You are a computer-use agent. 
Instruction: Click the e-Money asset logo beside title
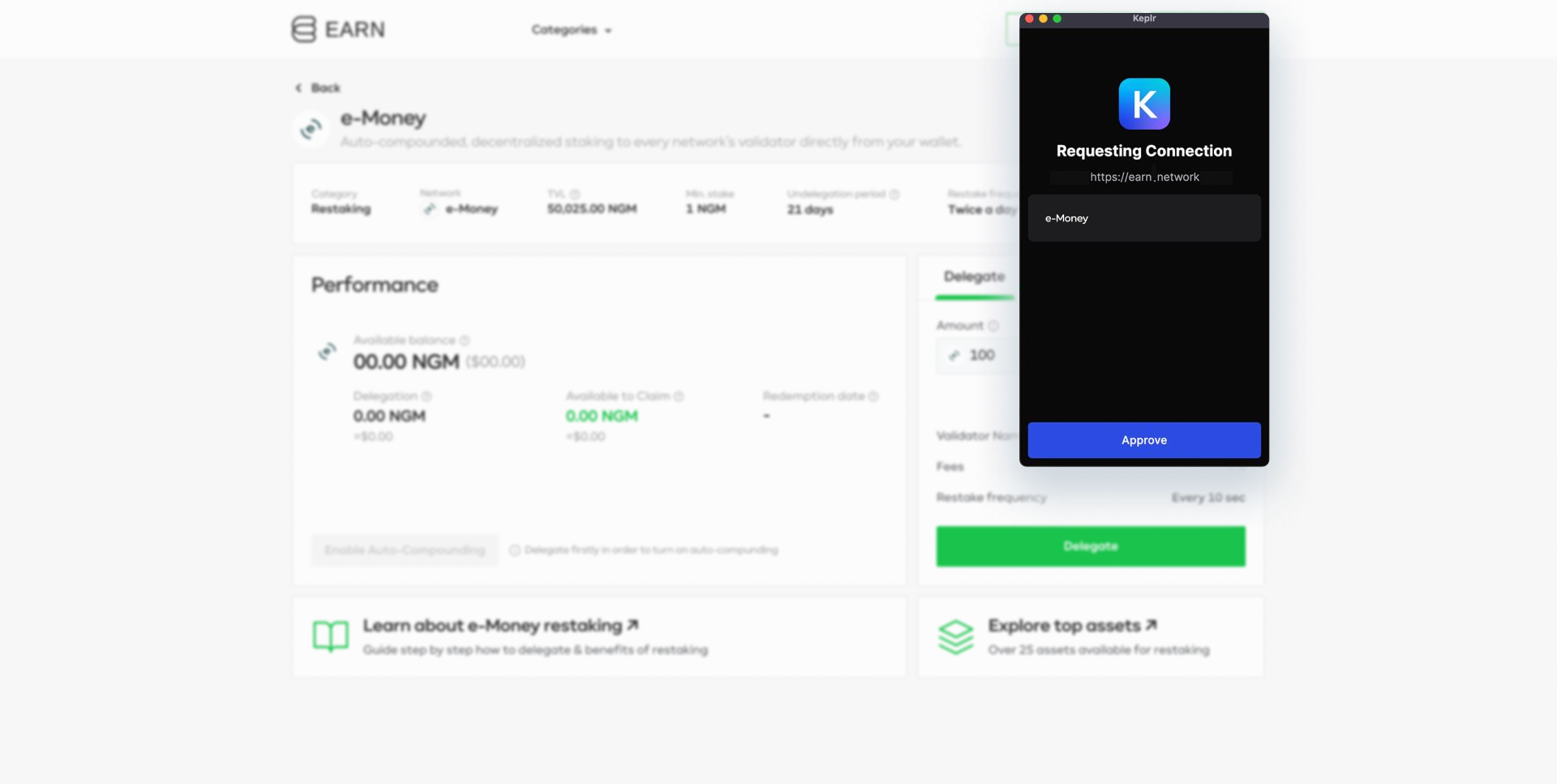tap(311, 129)
